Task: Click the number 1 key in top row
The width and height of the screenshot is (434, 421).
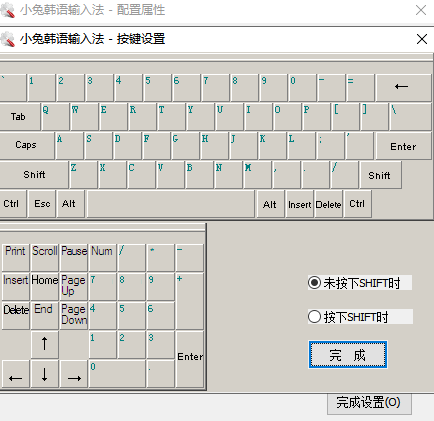Action: coord(42,88)
